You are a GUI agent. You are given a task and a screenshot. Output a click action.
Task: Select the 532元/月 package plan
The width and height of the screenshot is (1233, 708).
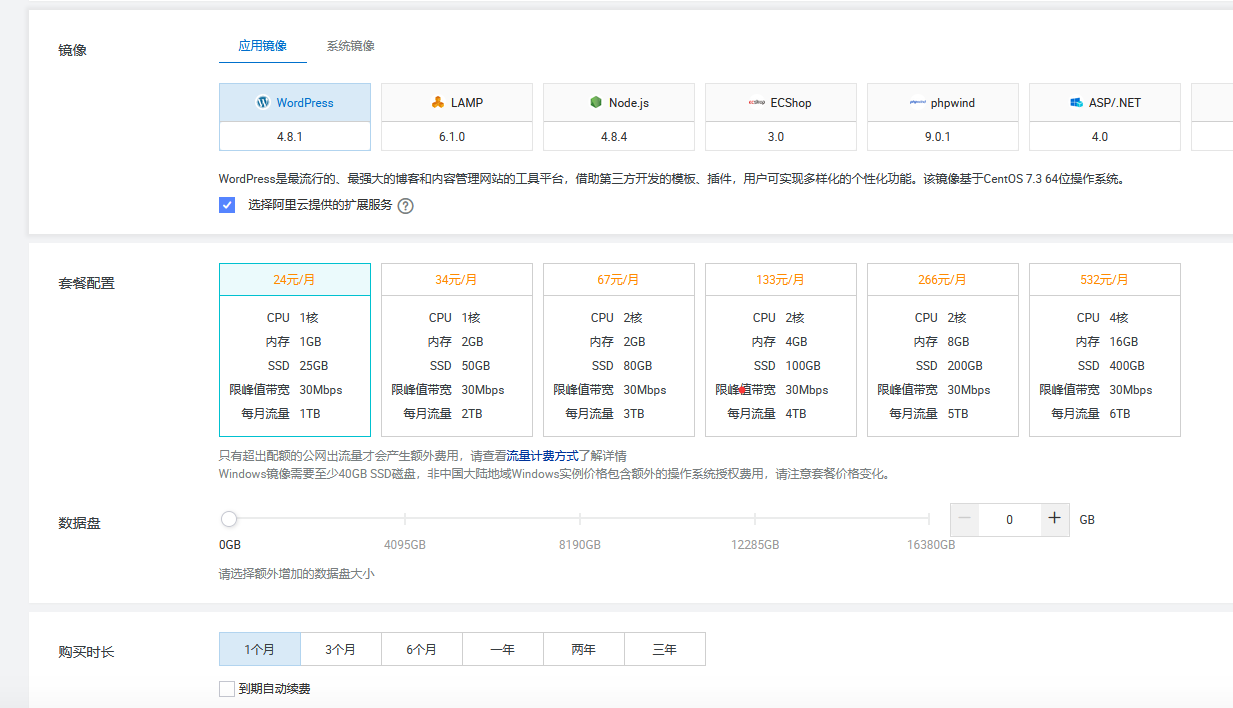click(1105, 350)
